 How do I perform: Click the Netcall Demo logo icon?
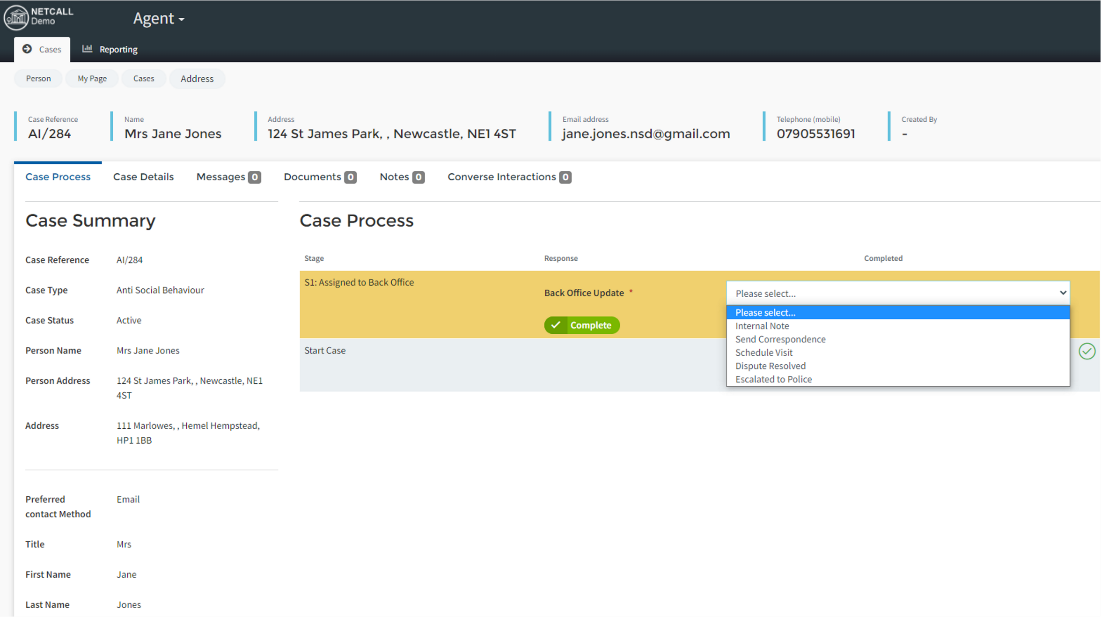coord(16,18)
